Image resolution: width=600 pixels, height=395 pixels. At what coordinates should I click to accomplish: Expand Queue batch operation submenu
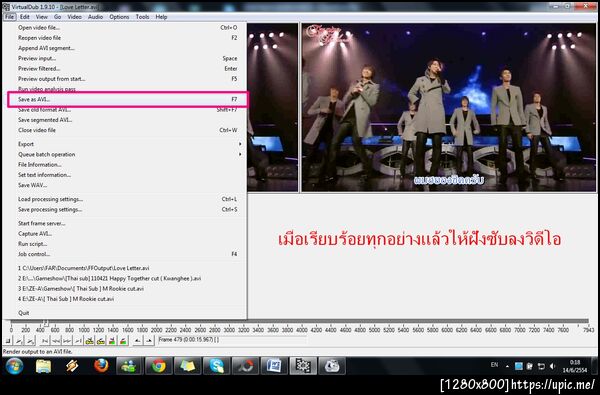127,154
